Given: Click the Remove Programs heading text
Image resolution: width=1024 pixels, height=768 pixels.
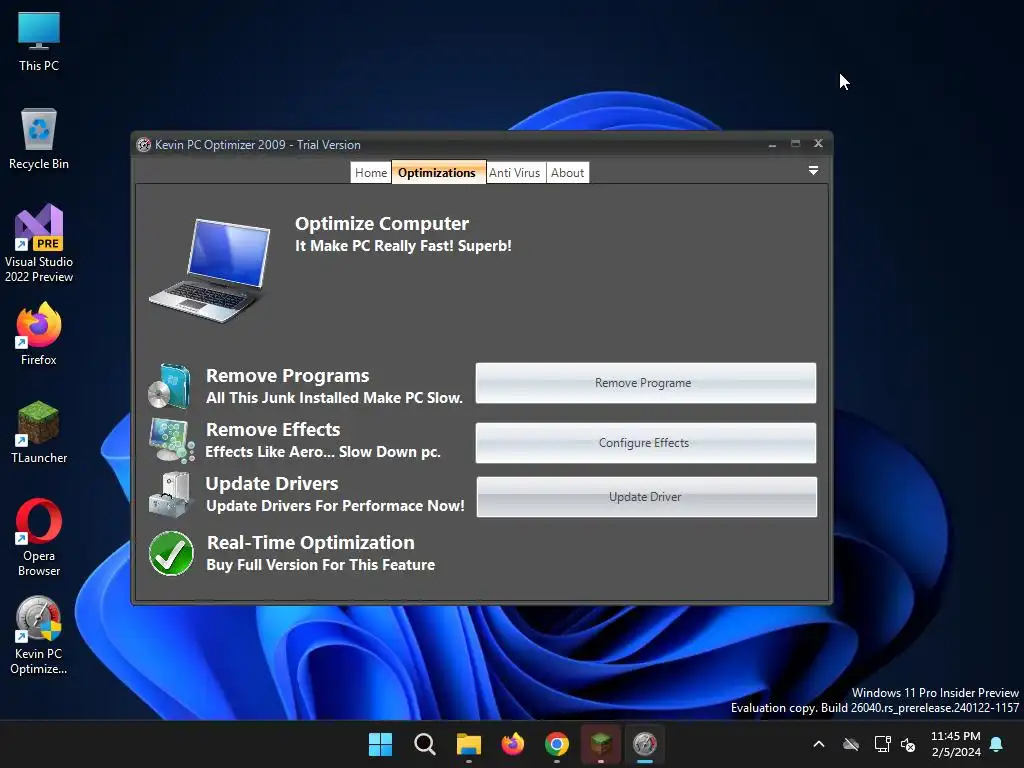Looking at the screenshot, I should click(287, 376).
